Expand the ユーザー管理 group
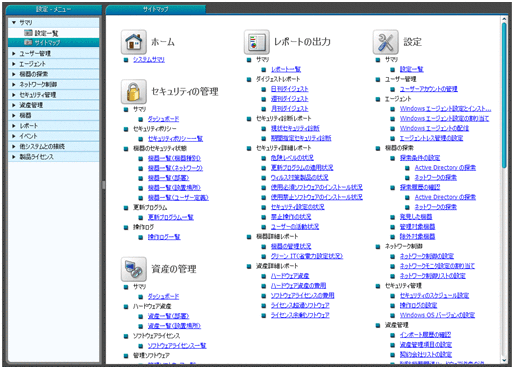The width and height of the screenshot is (514, 369). [x=14, y=53]
